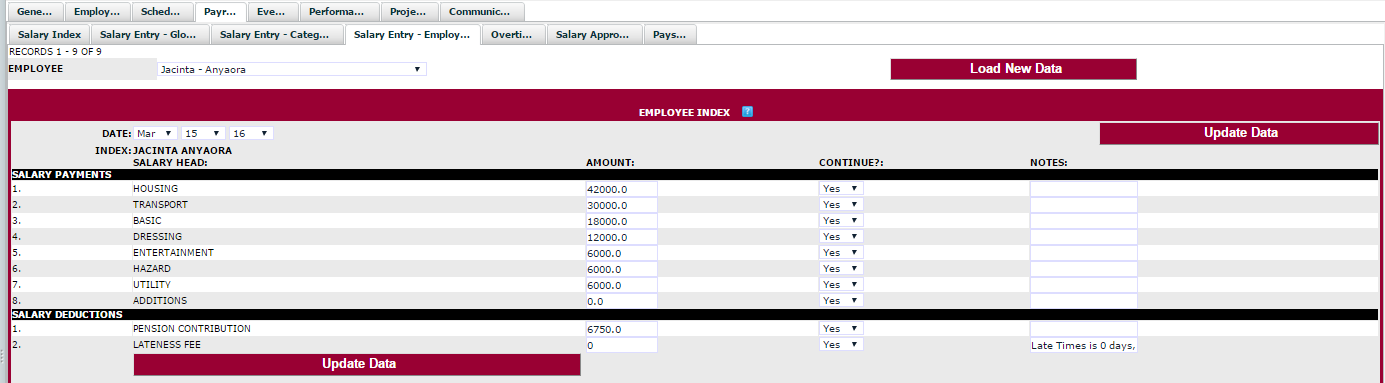
Task: Open the Salary Appro... sub-tab
Action: pyautogui.click(x=595, y=34)
